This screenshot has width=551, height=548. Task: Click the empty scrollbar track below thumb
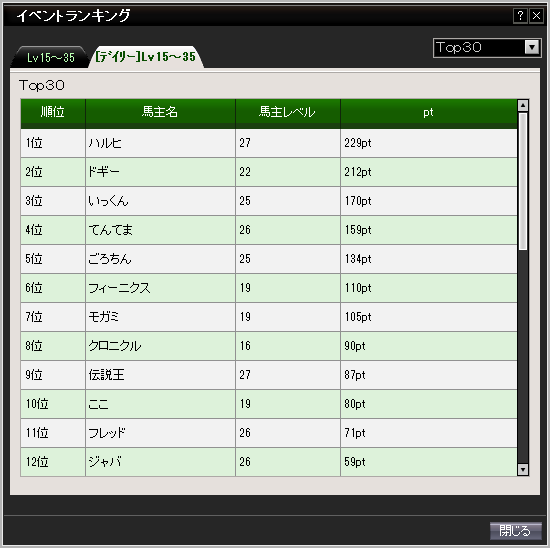coord(523,357)
